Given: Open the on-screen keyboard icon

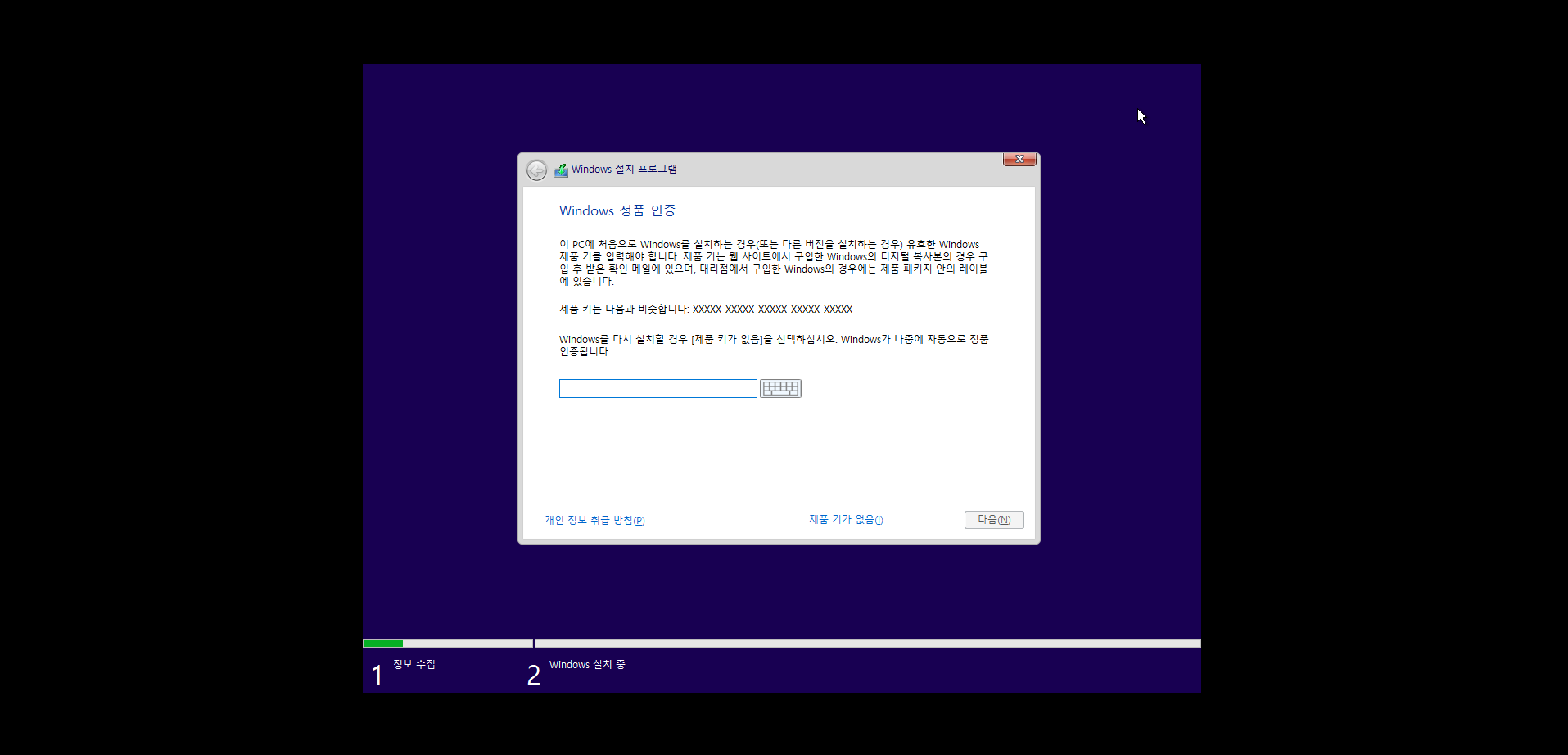Looking at the screenshot, I should tap(780, 388).
